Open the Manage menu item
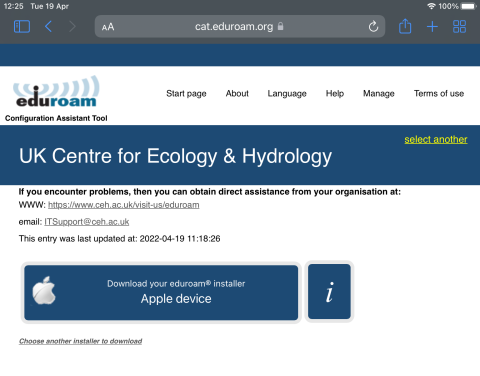480x376 pixels. click(379, 93)
